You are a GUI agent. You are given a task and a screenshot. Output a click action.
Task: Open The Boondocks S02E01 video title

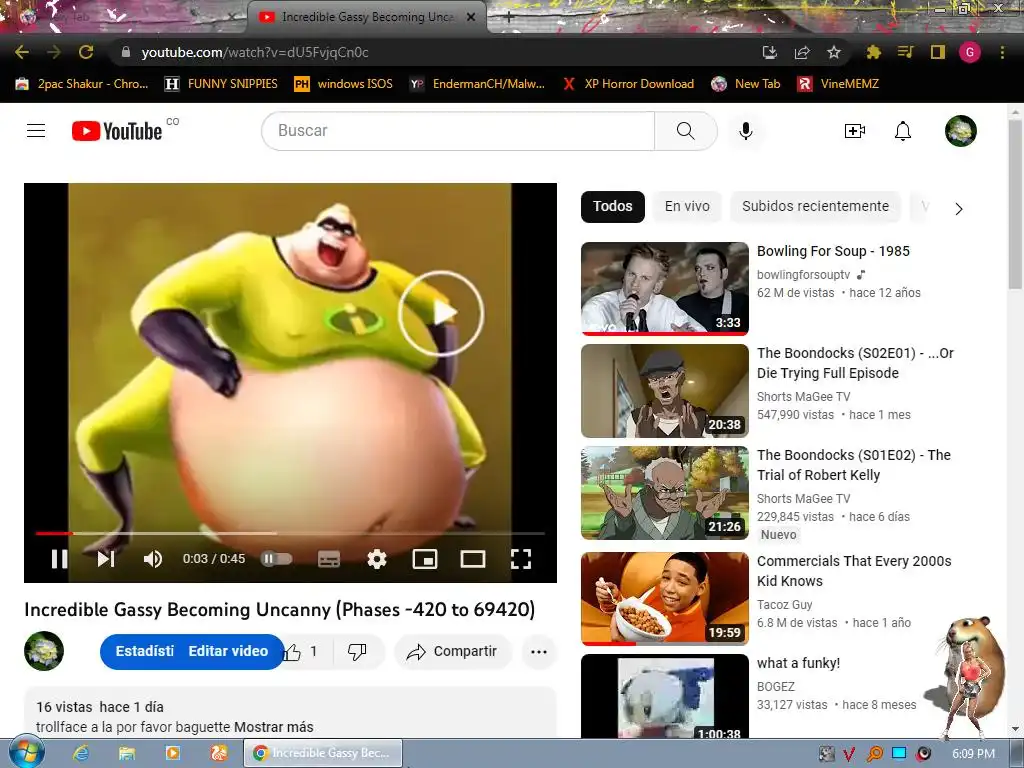click(855, 363)
